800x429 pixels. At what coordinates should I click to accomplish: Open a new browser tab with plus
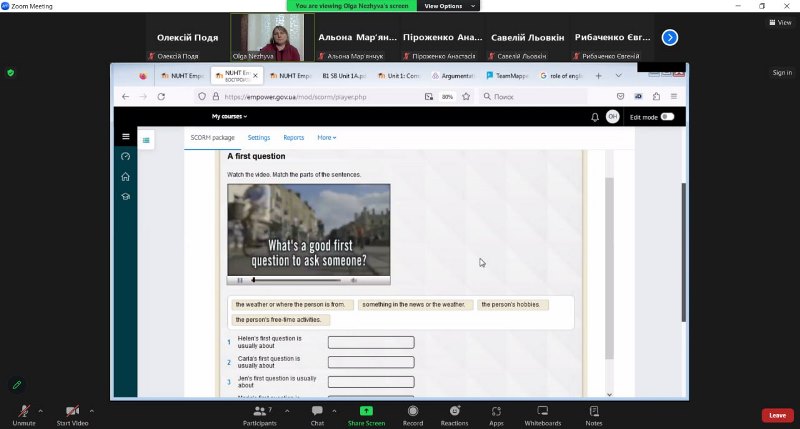[598, 75]
